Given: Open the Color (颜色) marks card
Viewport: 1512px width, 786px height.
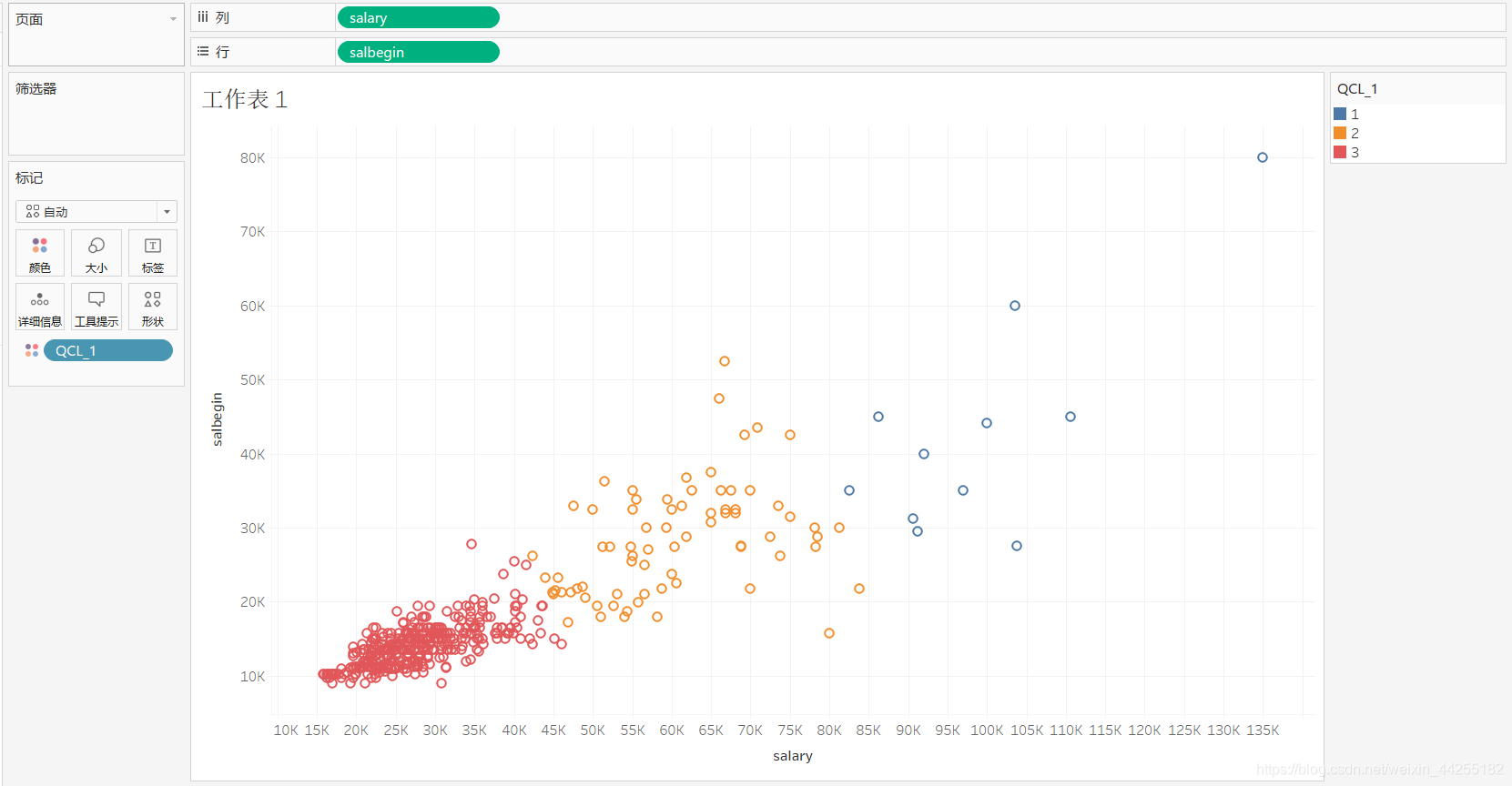Looking at the screenshot, I should click(x=40, y=253).
